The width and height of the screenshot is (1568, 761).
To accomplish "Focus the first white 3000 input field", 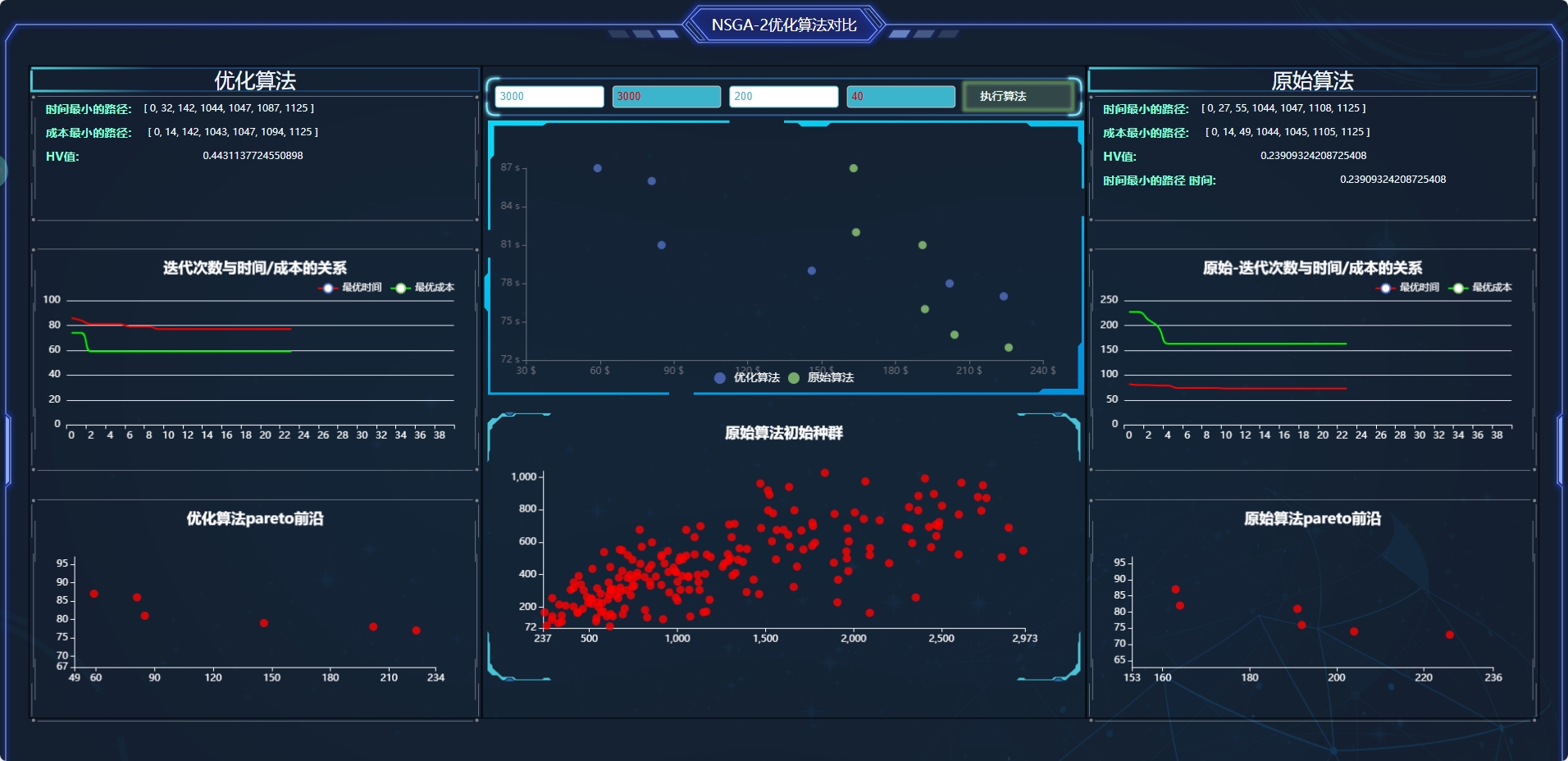I will [x=549, y=96].
